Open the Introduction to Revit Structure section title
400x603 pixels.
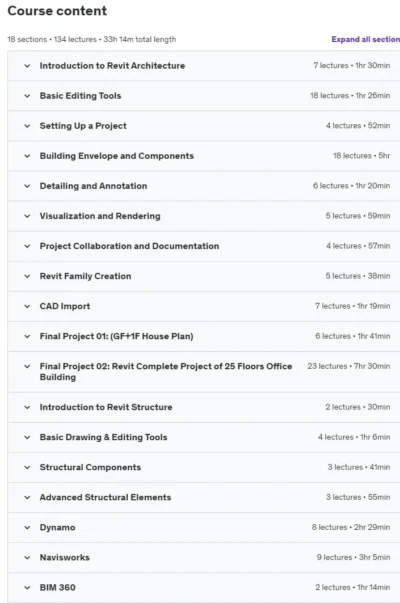coord(106,407)
